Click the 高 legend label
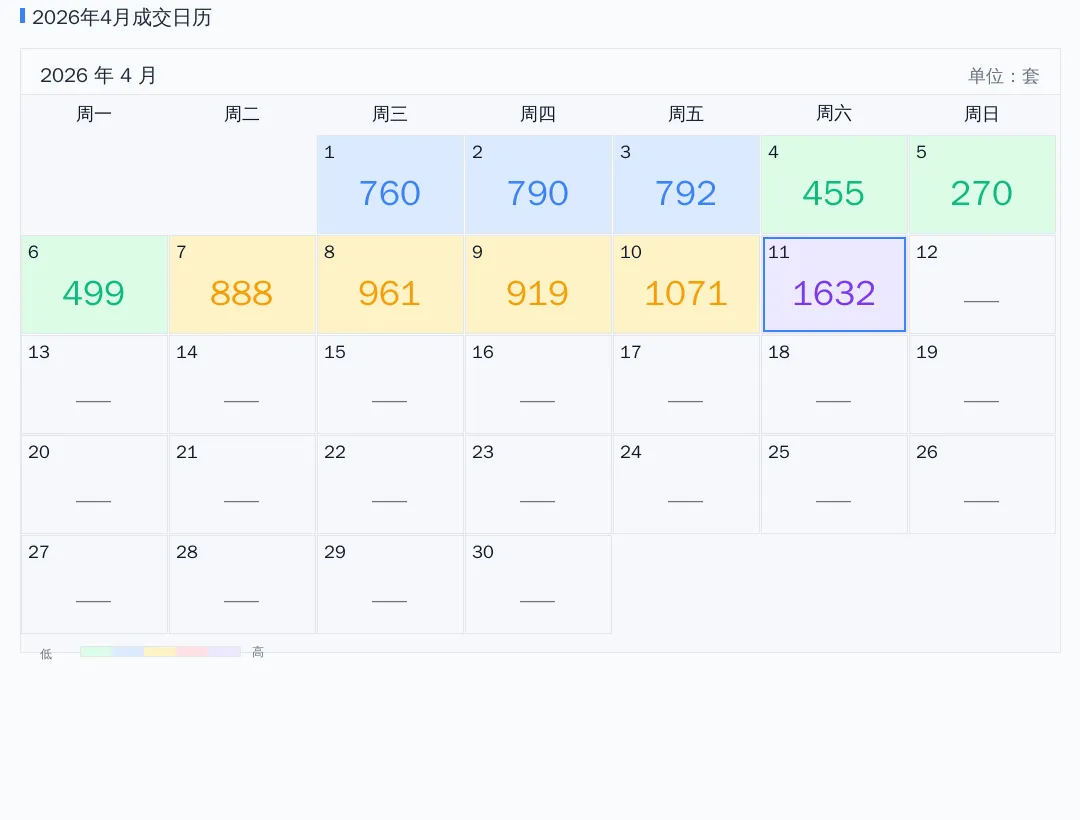The image size is (1080, 820). point(258,652)
